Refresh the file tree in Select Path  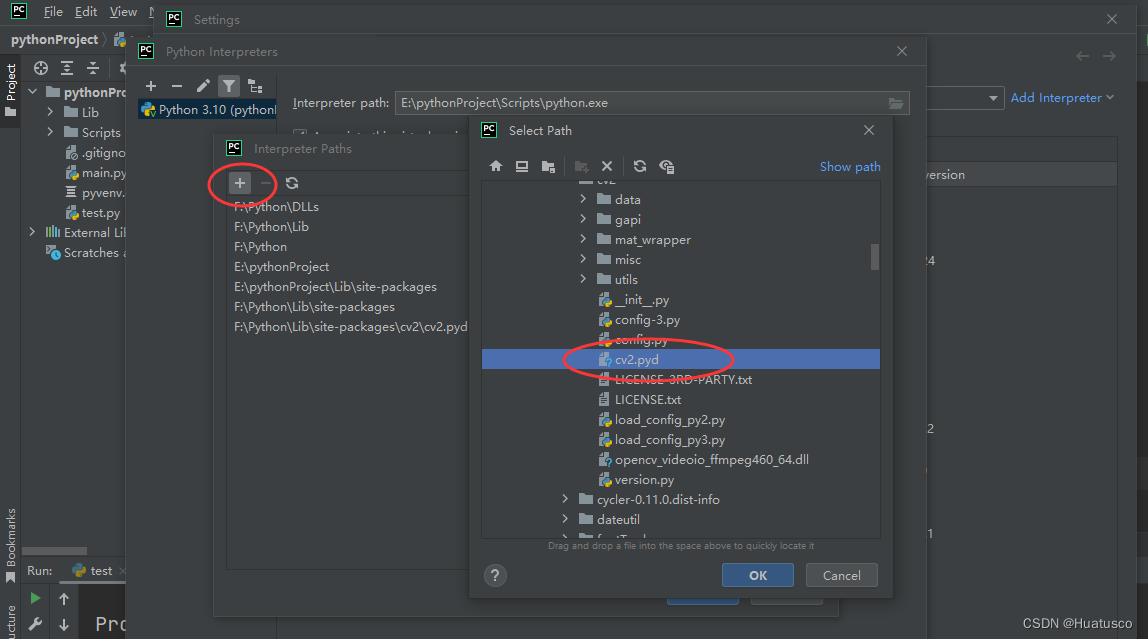click(x=640, y=166)
